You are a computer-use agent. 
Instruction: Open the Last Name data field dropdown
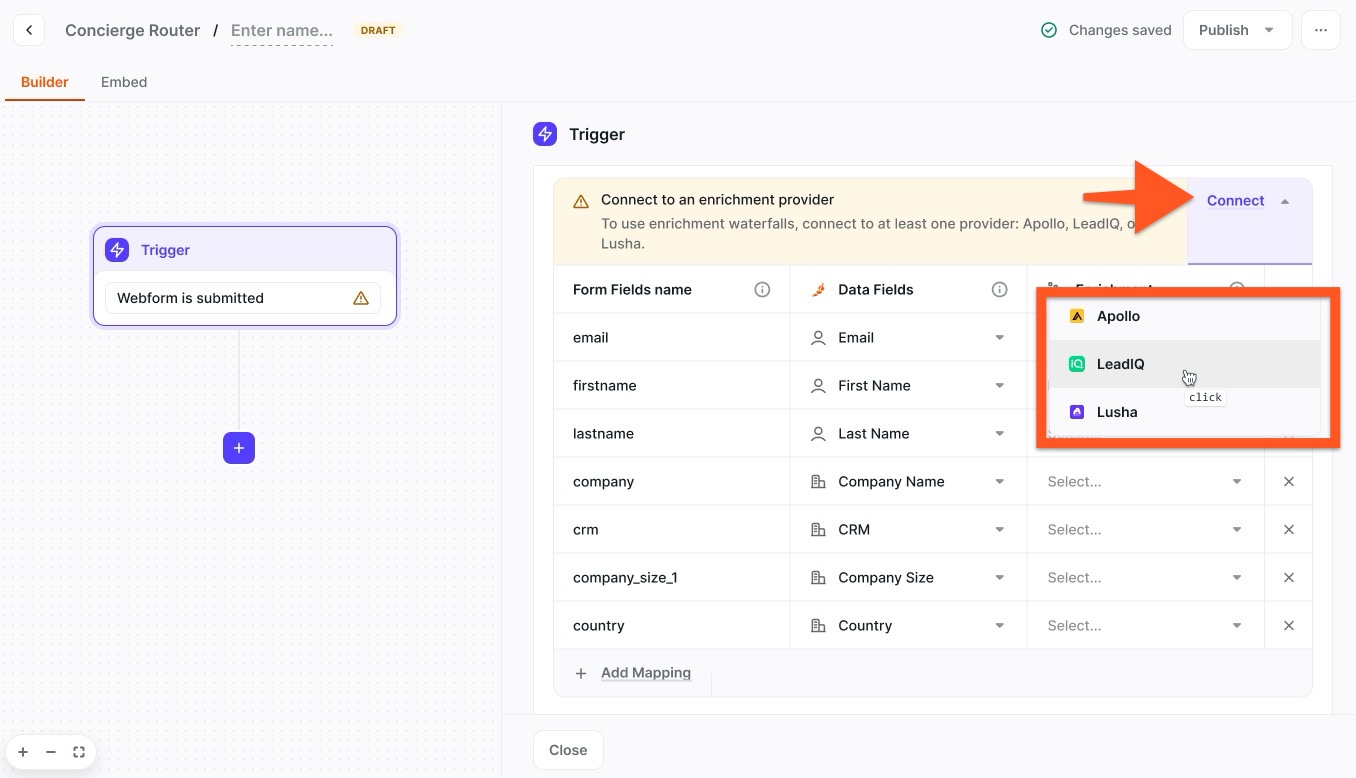pyautogui.click(x=908, y=434)
